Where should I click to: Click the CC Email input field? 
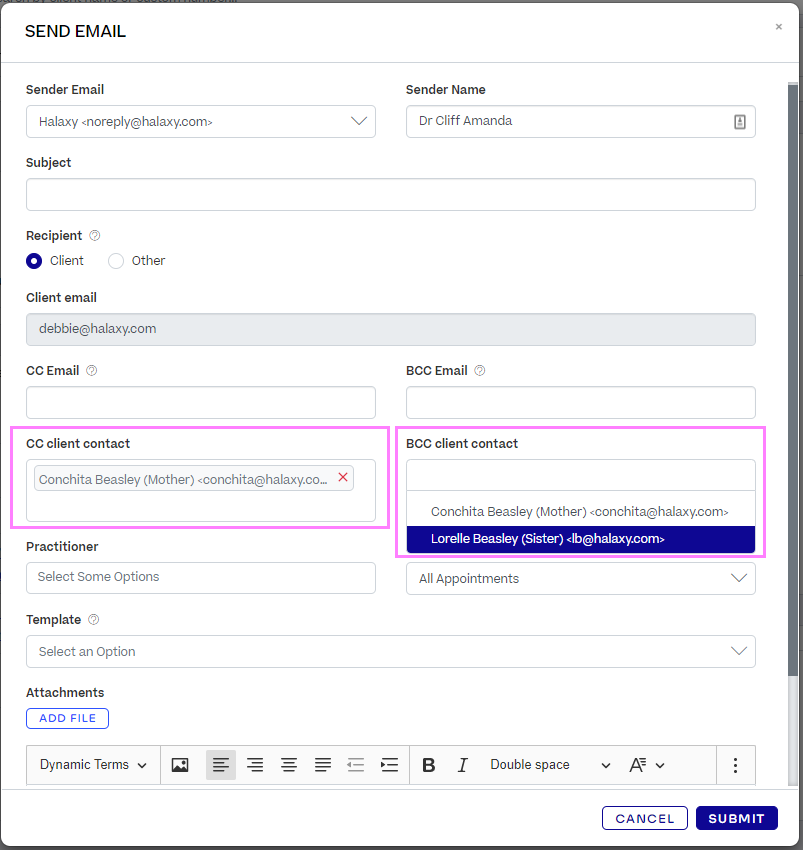(201, 402)
